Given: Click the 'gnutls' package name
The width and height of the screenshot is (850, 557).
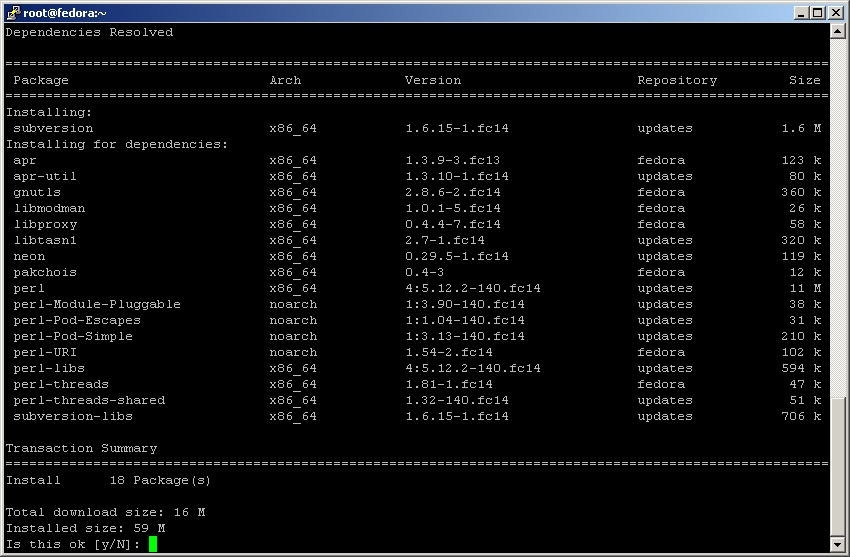Looking at the screenshot, I should click(37, 192).
